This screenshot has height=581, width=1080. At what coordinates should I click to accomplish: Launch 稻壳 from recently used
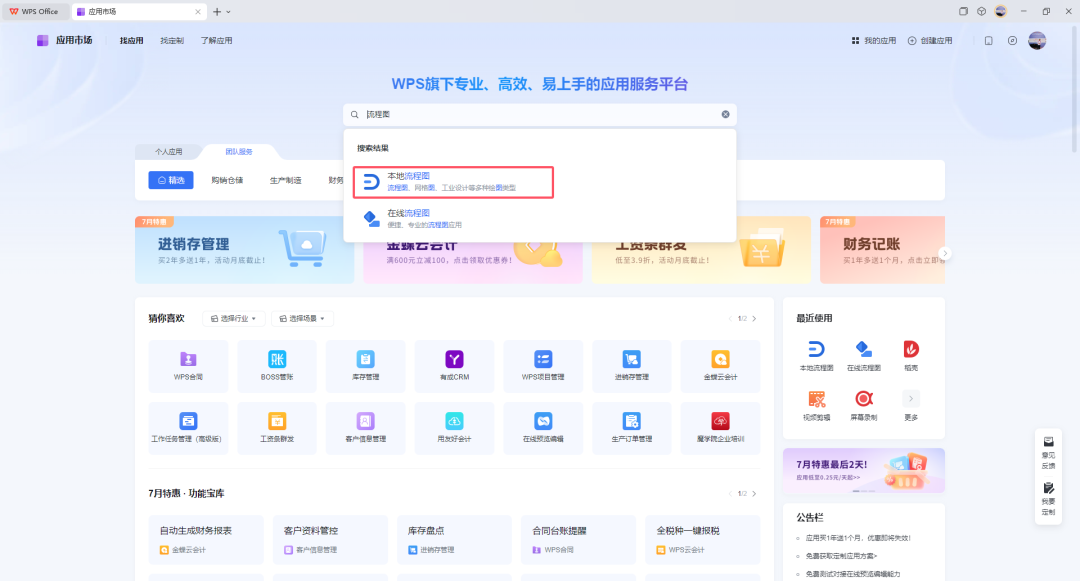pyautogui.click(x=911, y=355)
